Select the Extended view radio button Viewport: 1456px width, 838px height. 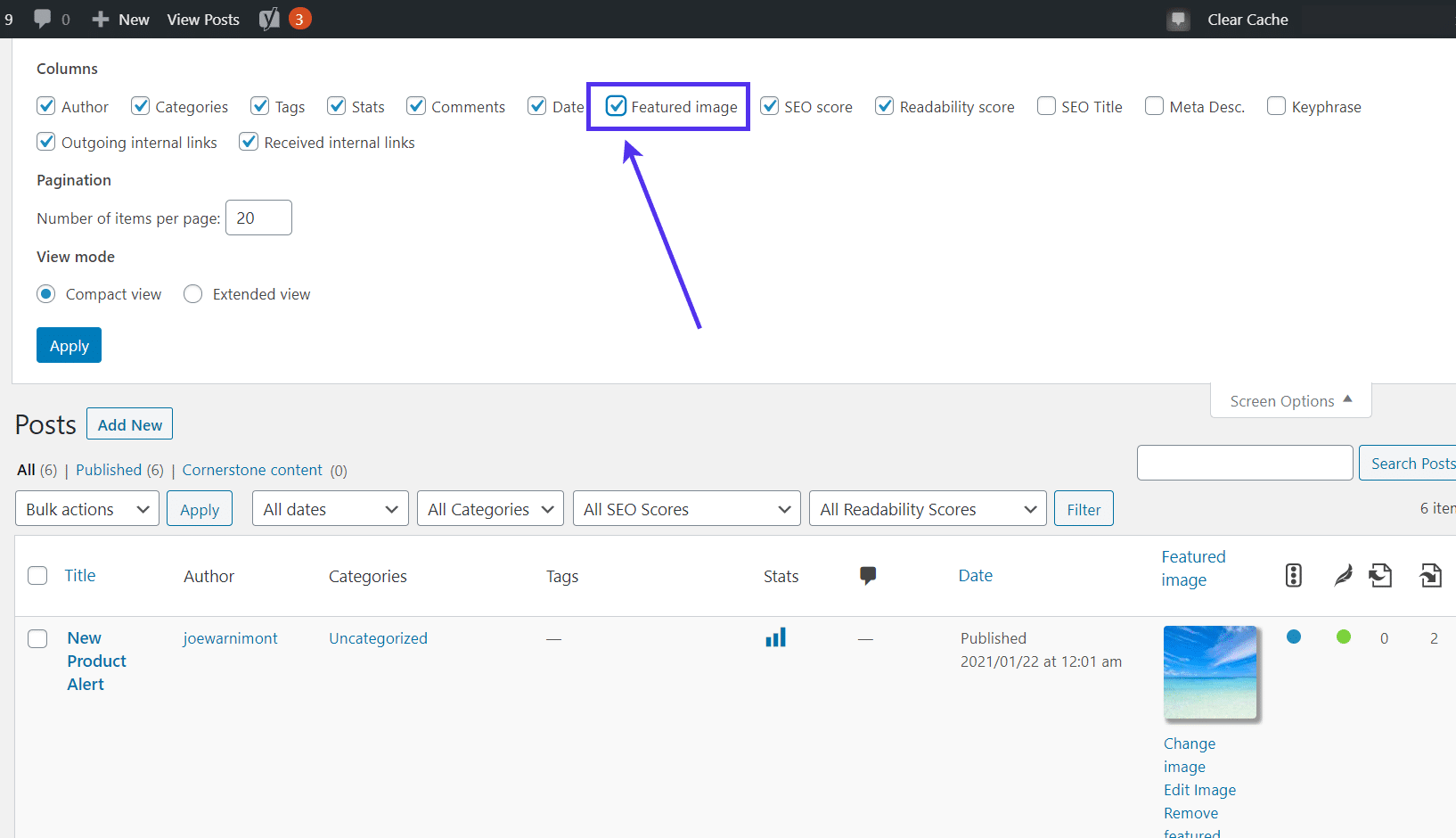pos(192,294)
